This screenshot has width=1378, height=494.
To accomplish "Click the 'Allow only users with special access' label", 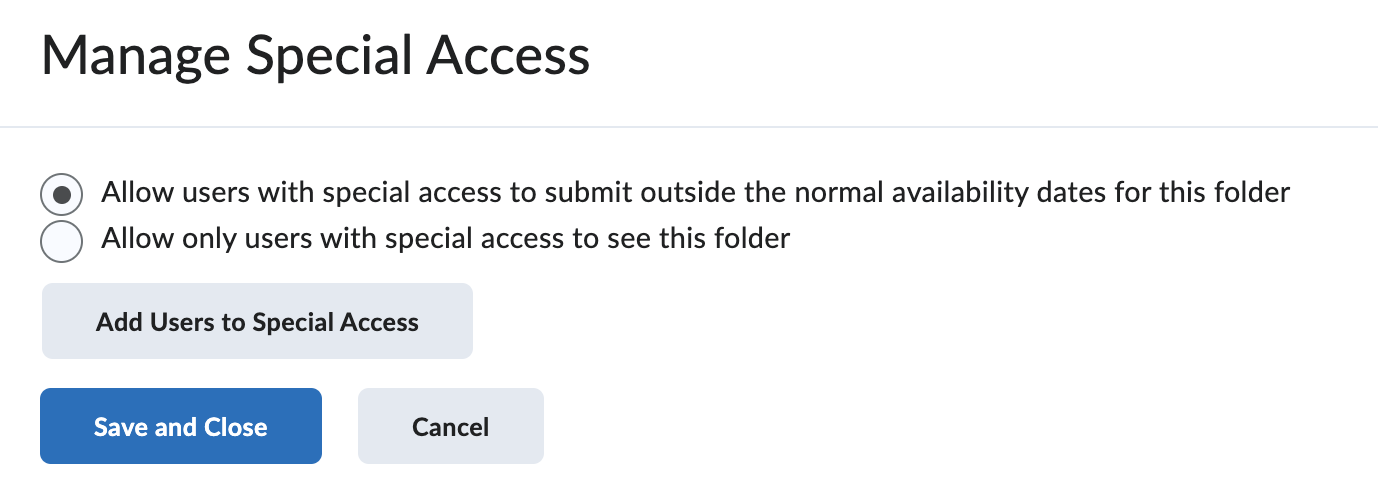I will coord(445,239).
